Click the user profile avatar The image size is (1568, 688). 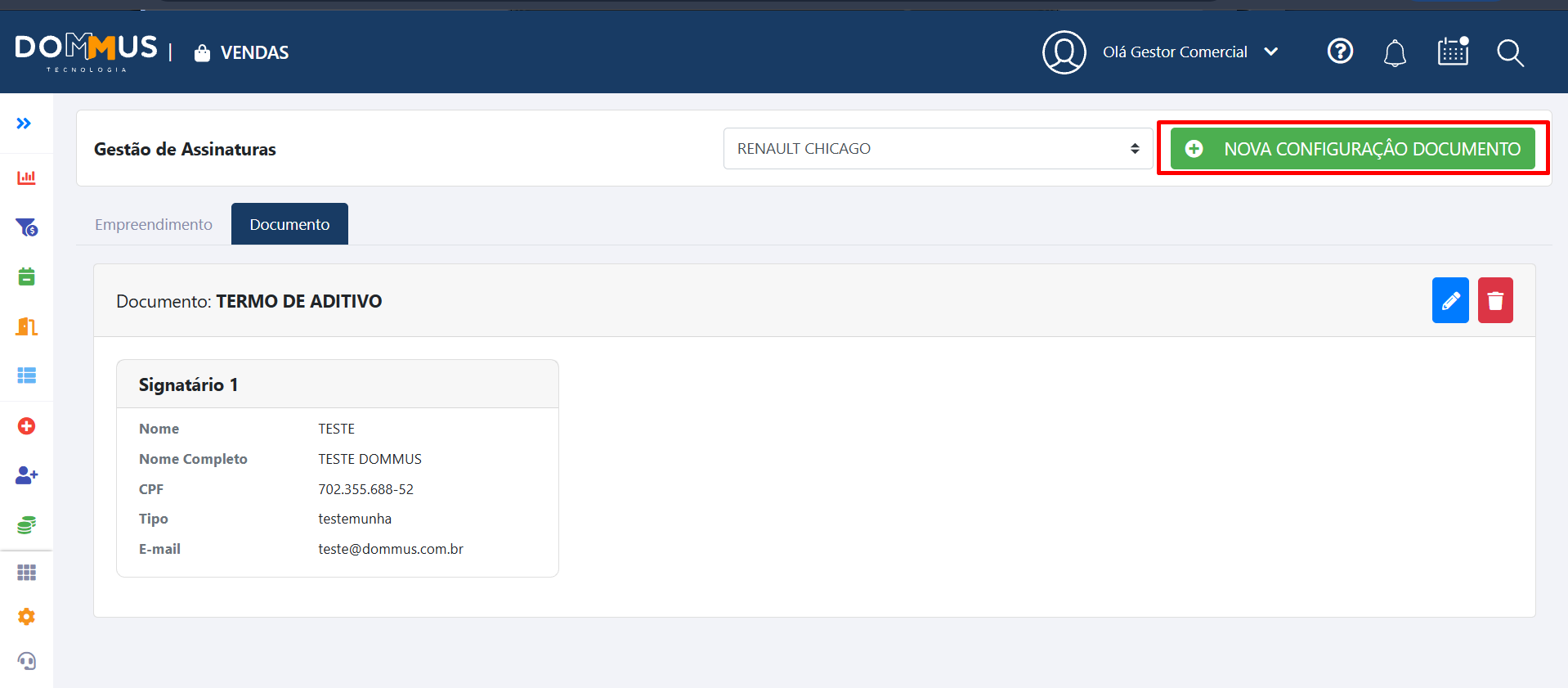(x=1064, y=52)
